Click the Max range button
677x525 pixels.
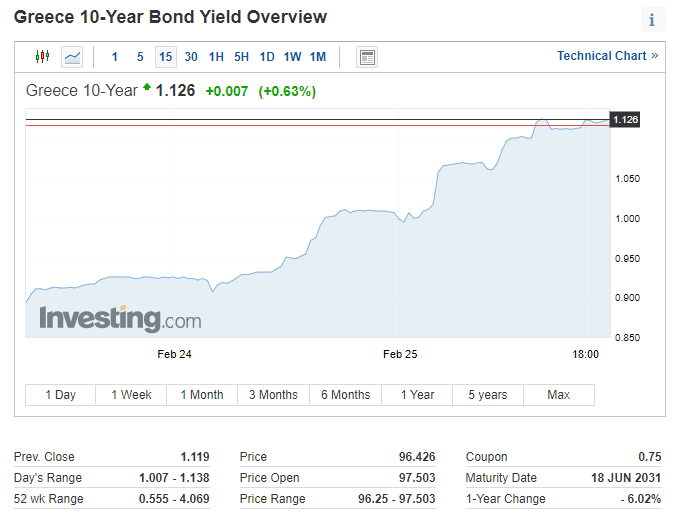[559, 395]
